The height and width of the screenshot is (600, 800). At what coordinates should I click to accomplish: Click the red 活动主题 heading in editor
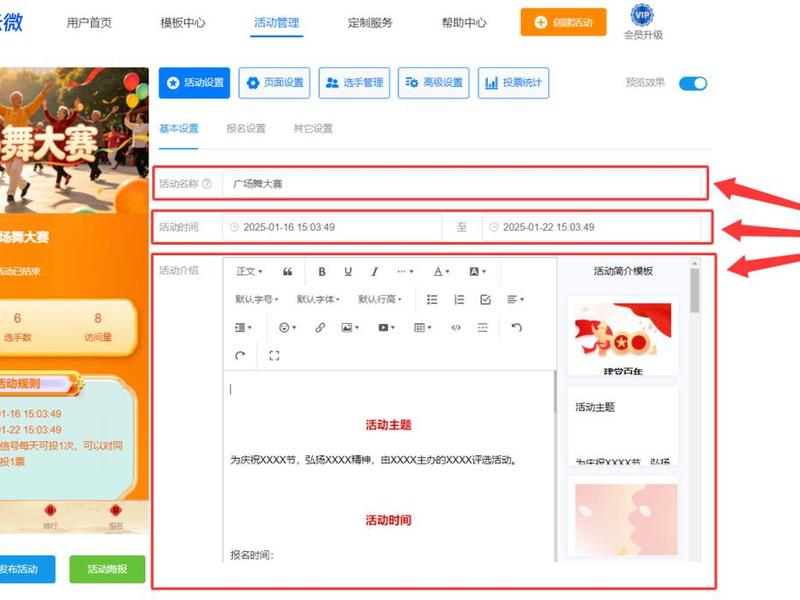tap(388, 425)
